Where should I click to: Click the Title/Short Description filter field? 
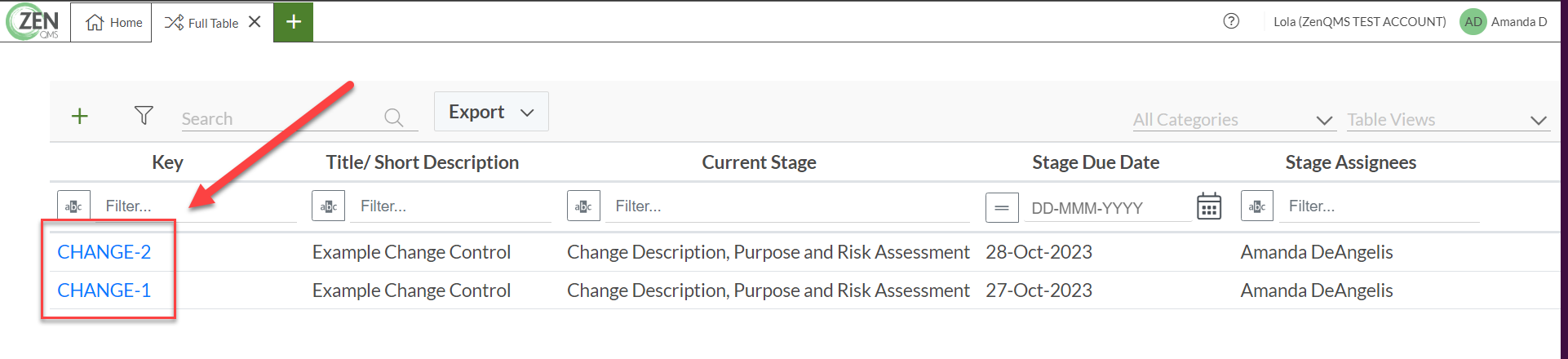tap(451, 206)
